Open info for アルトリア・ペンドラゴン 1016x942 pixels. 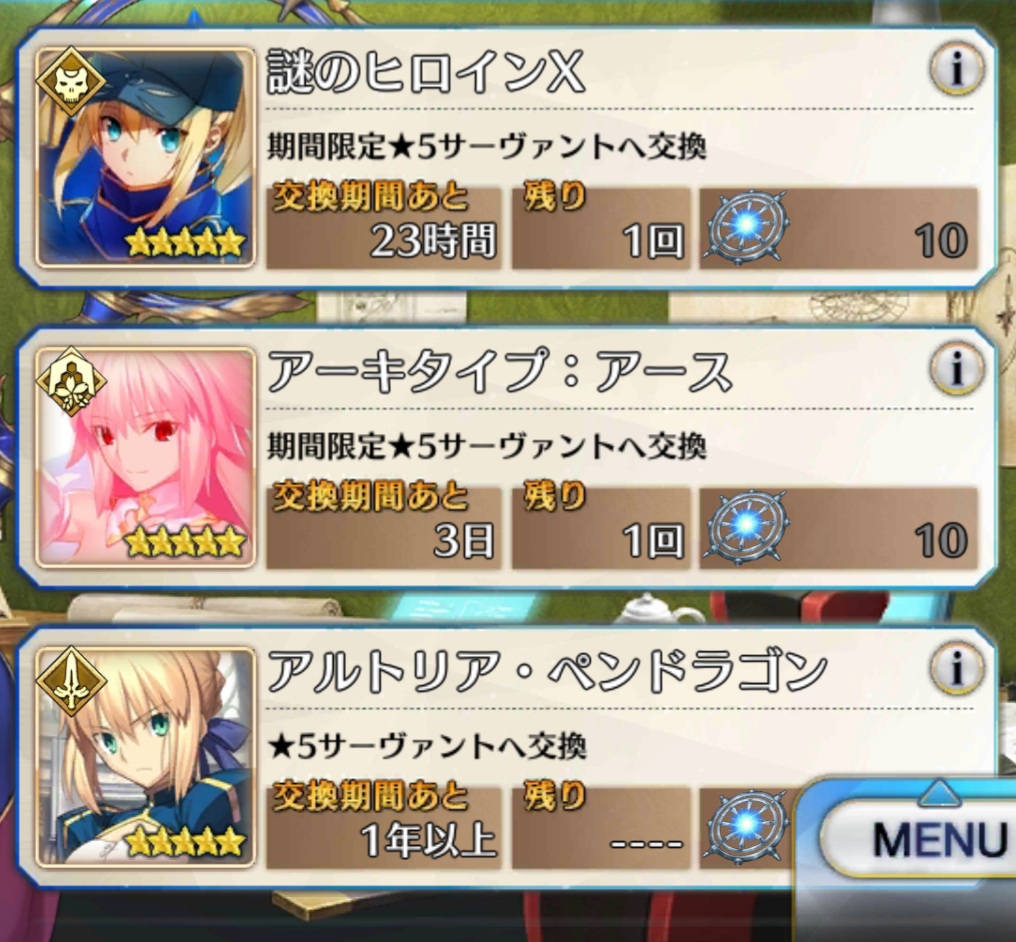click(957, 668)
